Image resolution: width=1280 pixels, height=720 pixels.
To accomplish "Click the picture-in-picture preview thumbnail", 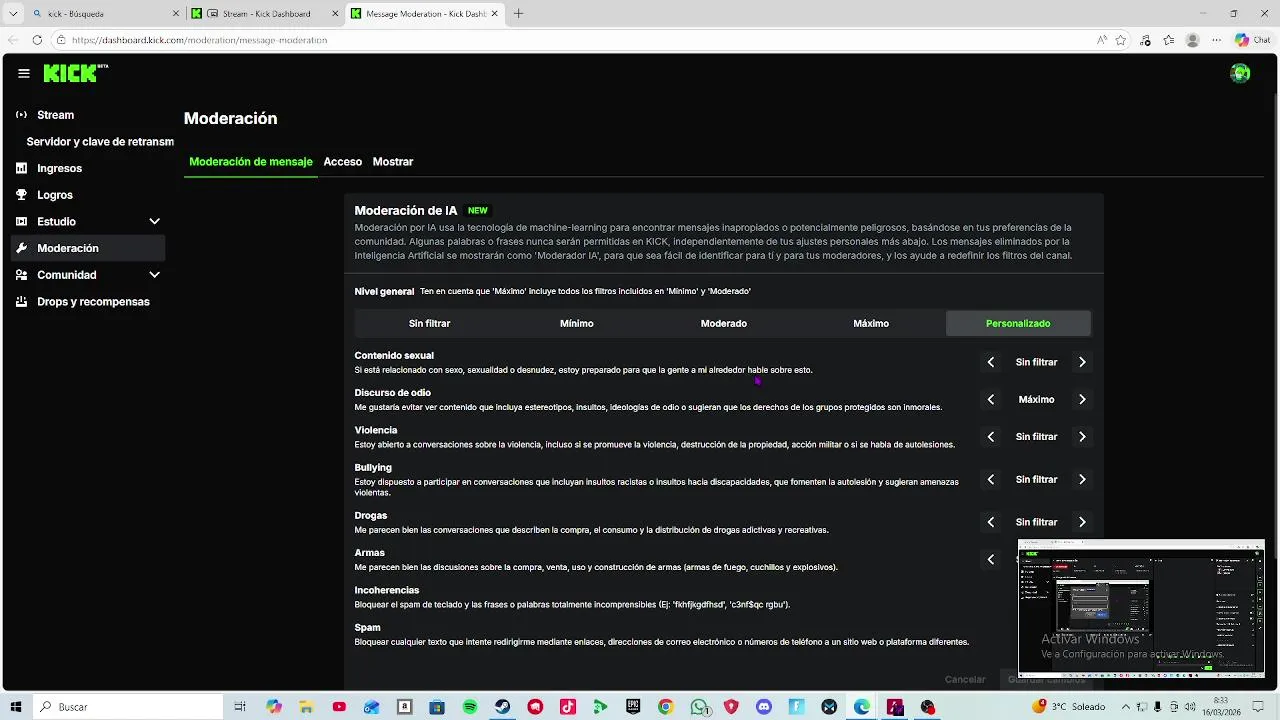I will pos(1141,609).
